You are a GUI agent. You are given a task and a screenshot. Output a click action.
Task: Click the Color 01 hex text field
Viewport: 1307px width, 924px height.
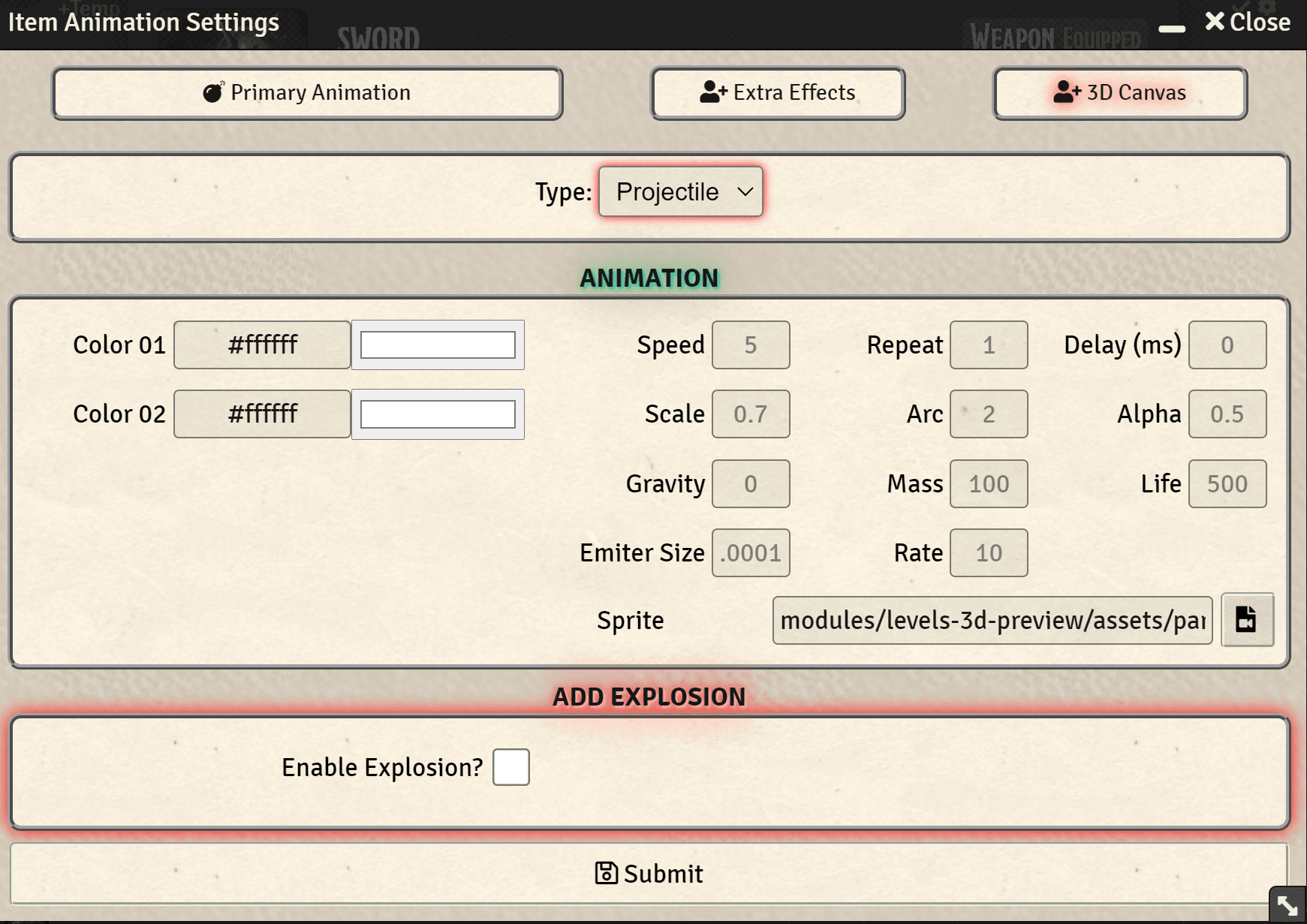point(262,345)
